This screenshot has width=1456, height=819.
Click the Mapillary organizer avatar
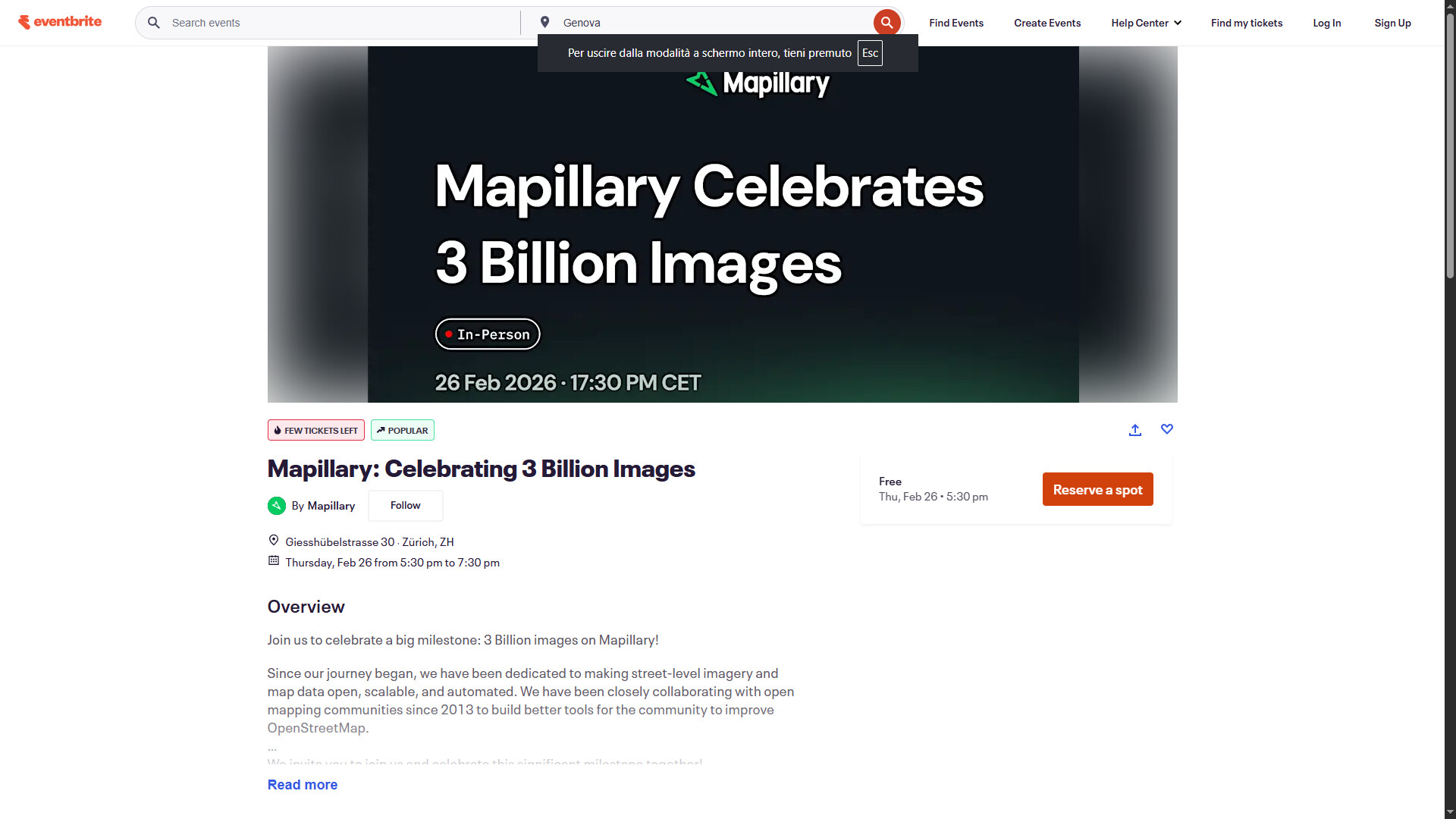click(x=277, y=506)
